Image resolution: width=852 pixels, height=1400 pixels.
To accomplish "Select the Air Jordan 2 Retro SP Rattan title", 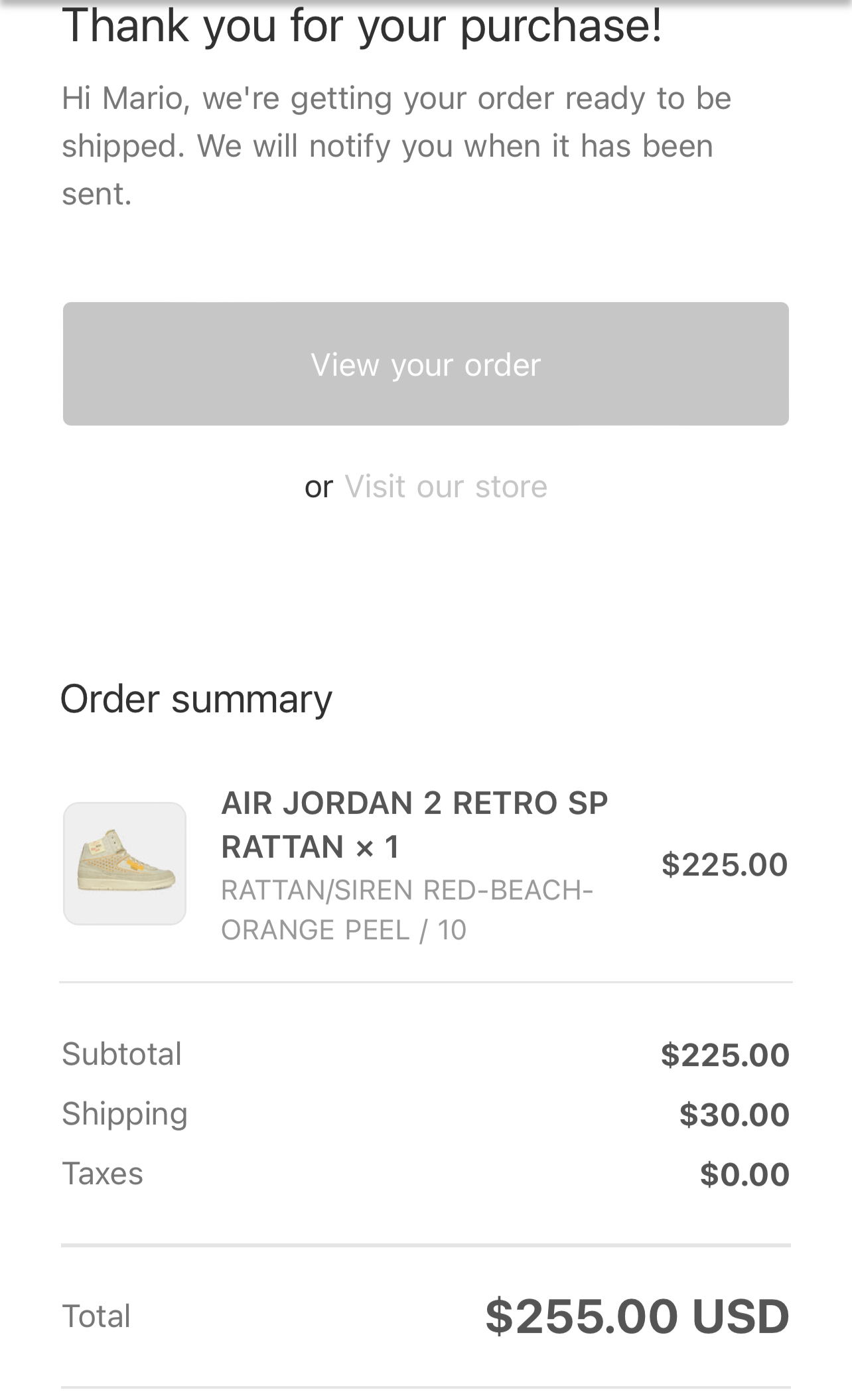I will coord(414,824).
